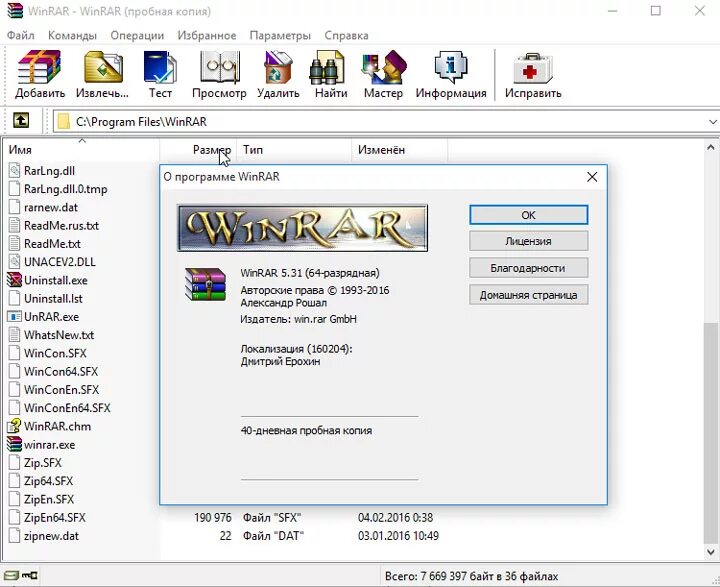This screenshot has height=587, width=720.
Task: Open the Команды menu
Action: point(72,35)
